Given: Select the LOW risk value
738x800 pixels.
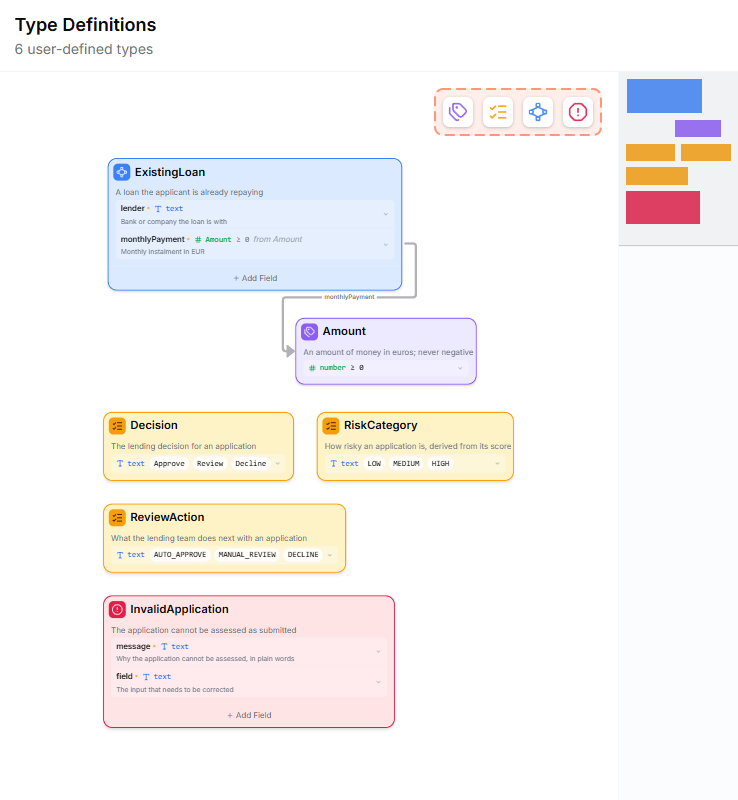Looking at the screenshot, I should point(374,463).
